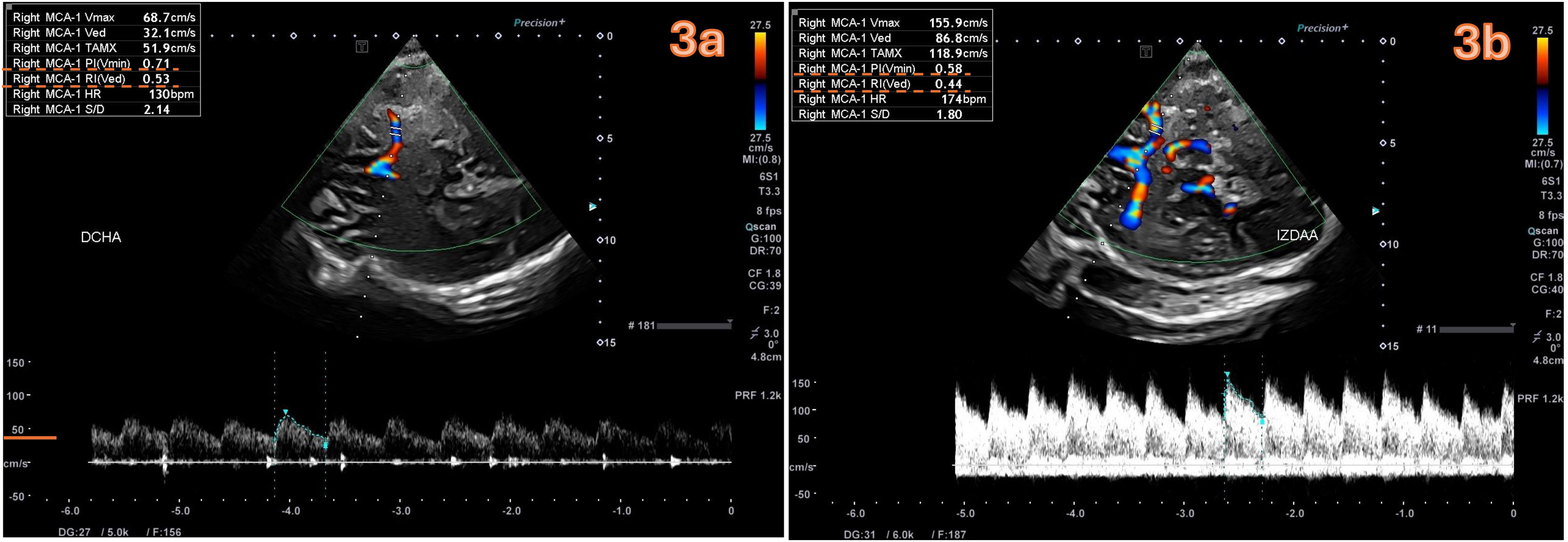1568x542 pixels.
Task: Click the cyan focus arrow beside panel 3a depth scale
Action: click(x=592, y=207)
